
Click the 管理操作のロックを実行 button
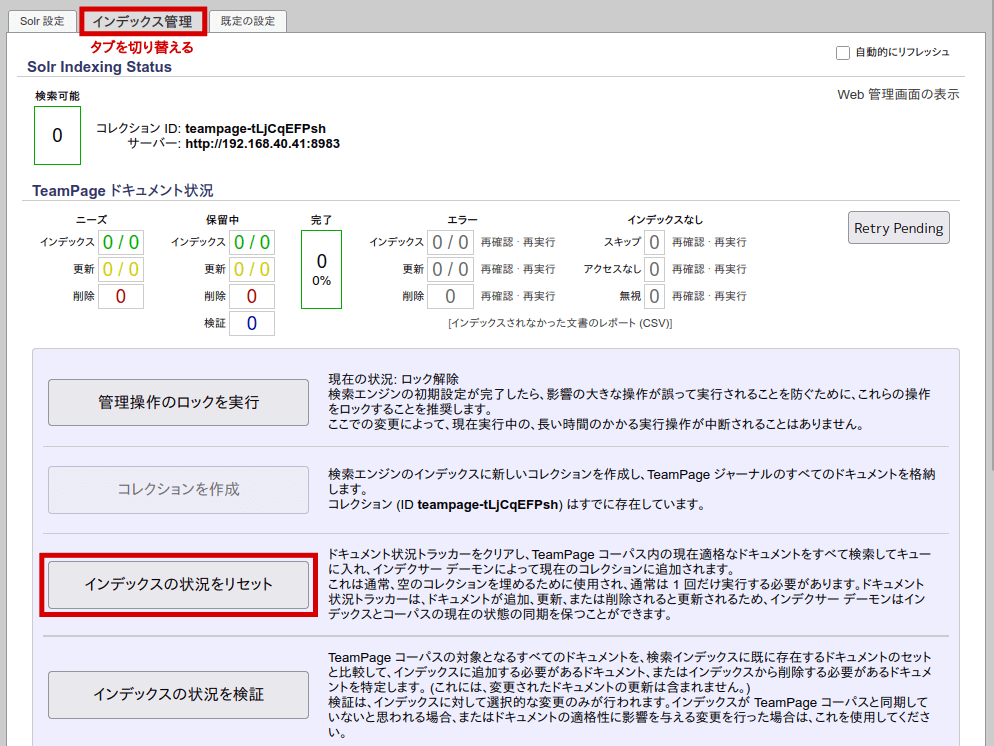[x=178, y=402]
